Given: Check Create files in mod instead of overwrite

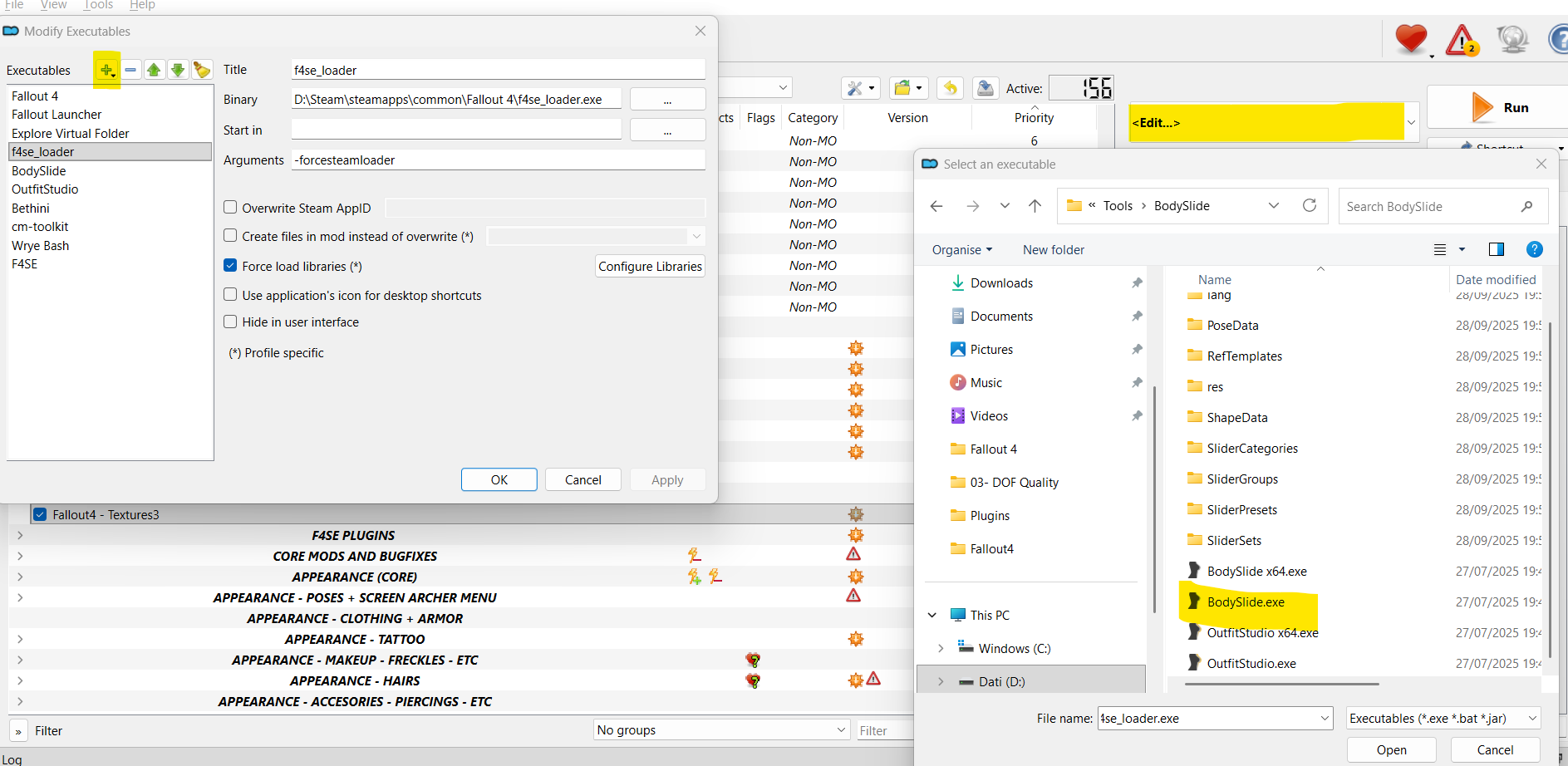Looking at the screenshot, I should [231, 236].
